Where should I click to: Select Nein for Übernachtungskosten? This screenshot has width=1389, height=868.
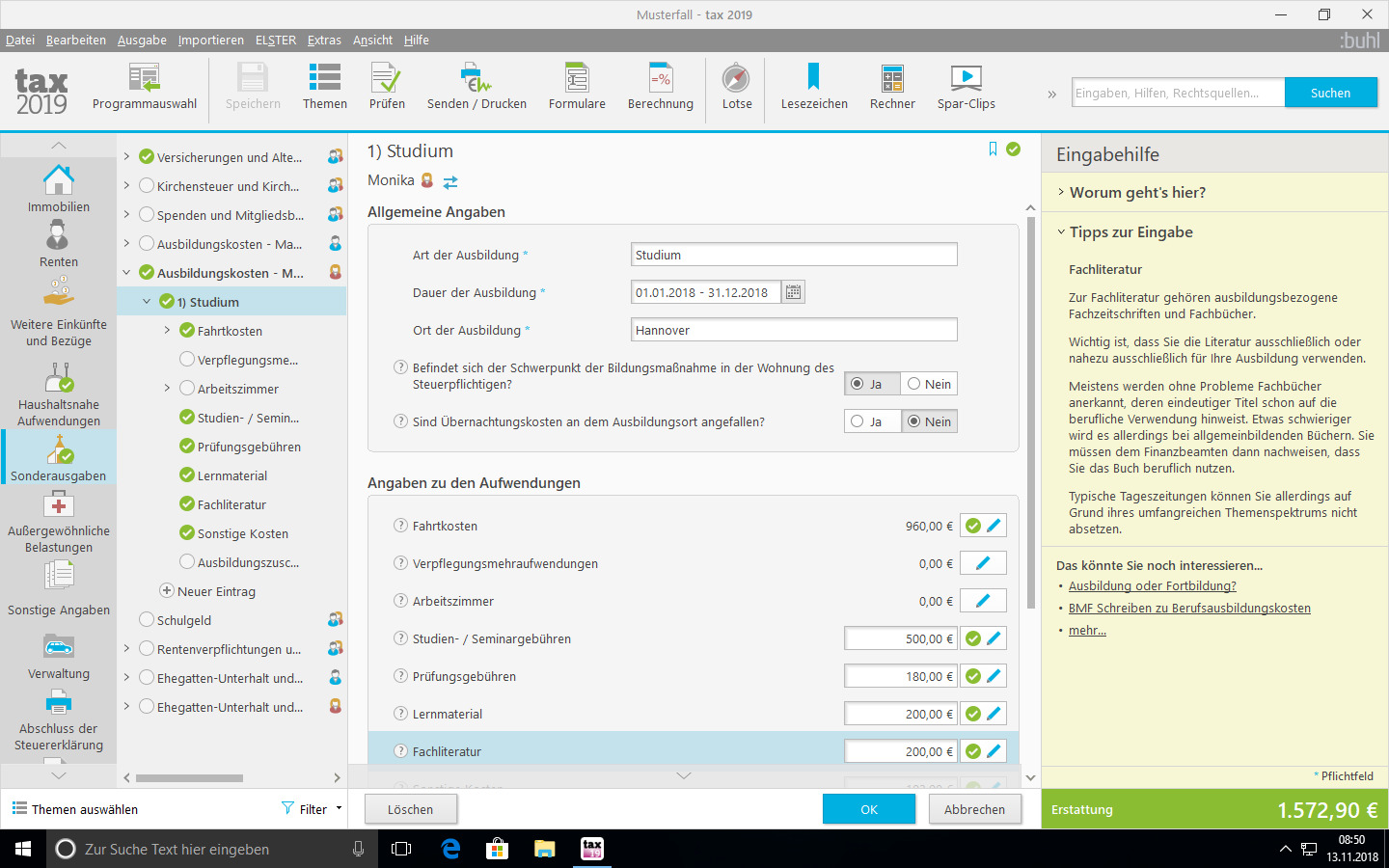(x=930, y=421)
